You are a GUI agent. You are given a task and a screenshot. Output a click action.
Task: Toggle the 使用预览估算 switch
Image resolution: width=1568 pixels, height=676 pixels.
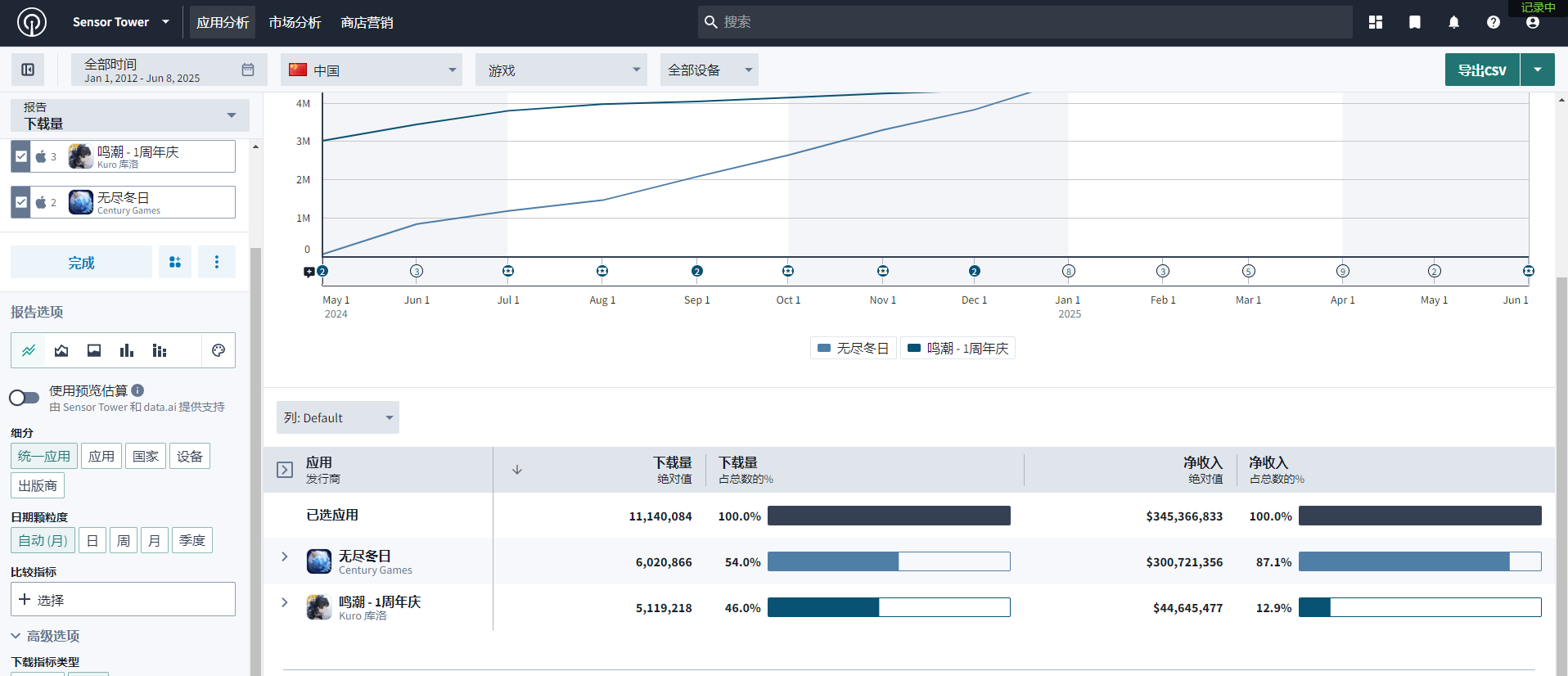pyautogui.click(x=25, y=398)
